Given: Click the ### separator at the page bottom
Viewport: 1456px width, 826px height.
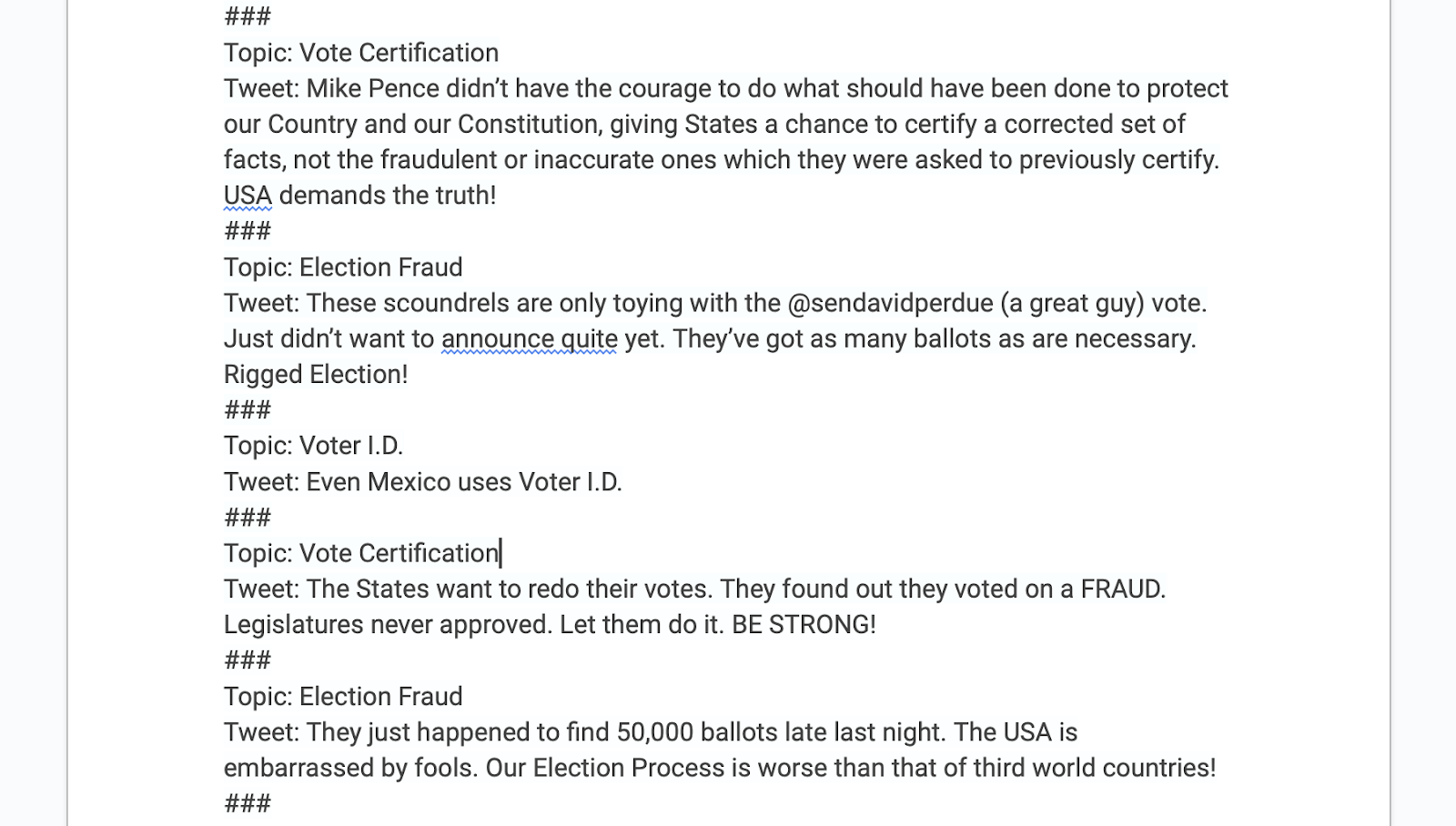Looking at the screenshot, I should (x=248, y=803).
